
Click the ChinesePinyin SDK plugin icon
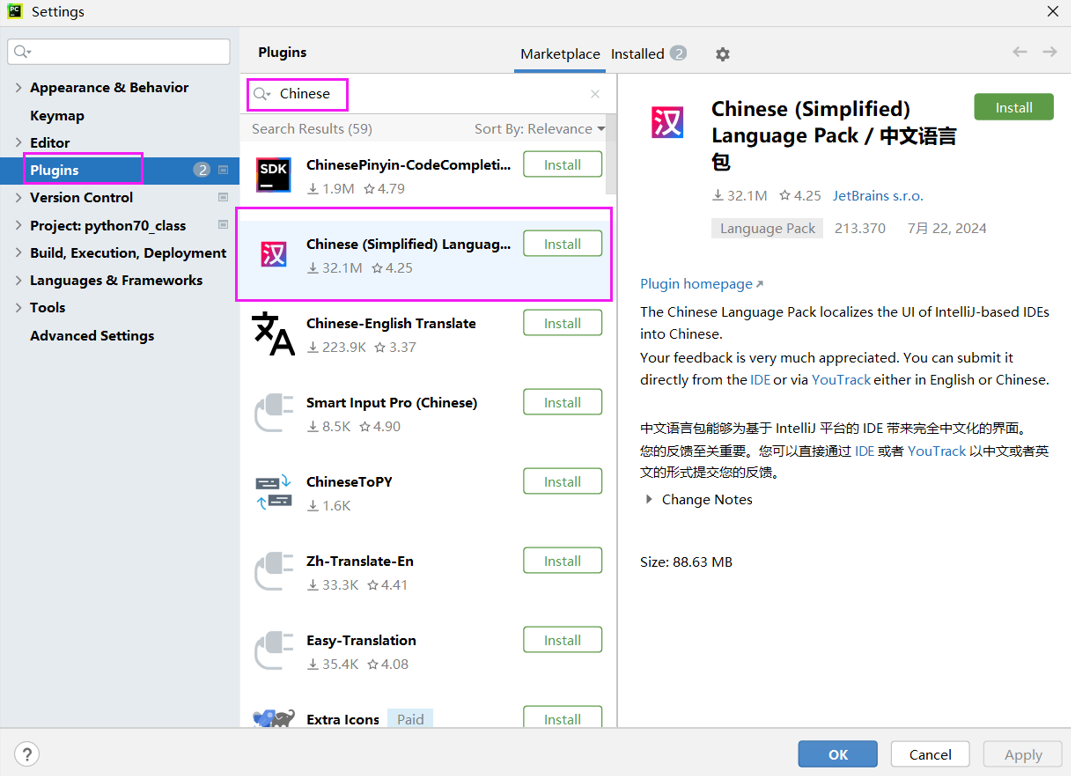click(273, 176)
